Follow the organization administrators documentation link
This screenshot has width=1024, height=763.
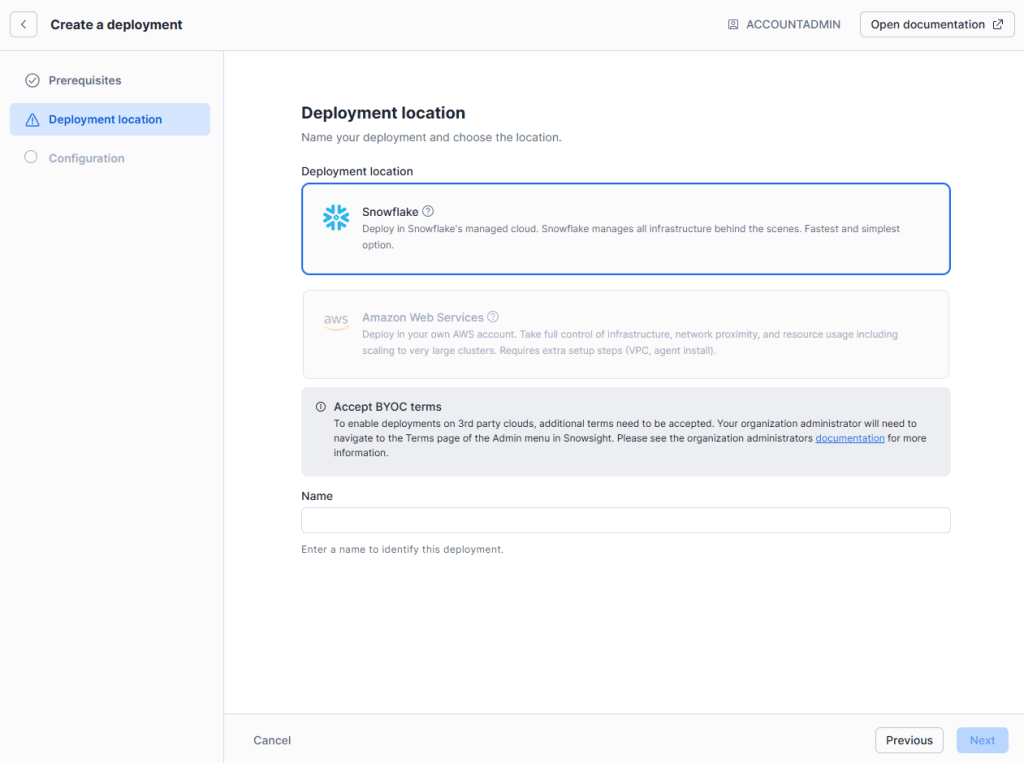tap(849, 438)
